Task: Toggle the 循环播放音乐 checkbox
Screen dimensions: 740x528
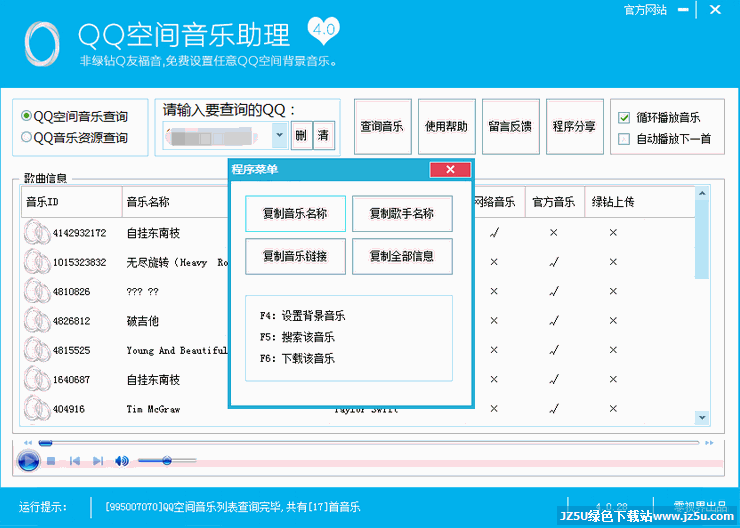Action: pyautogui.click(x=624, y=117)
